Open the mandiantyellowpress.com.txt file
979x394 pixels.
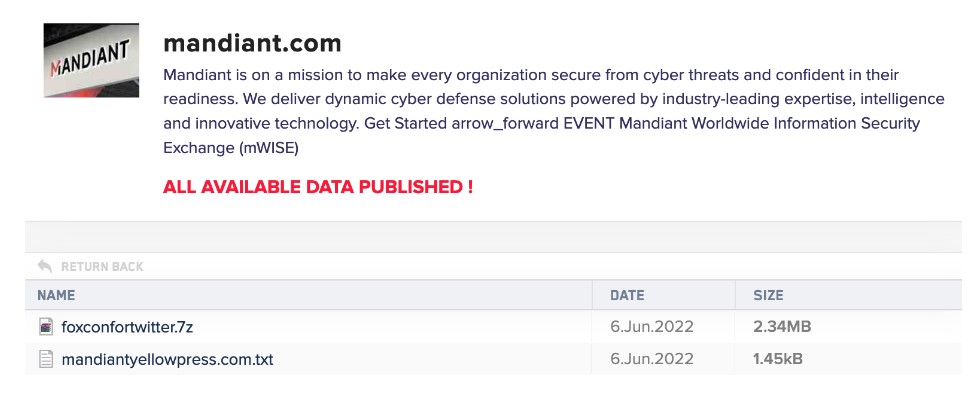[x=167, y=360]
